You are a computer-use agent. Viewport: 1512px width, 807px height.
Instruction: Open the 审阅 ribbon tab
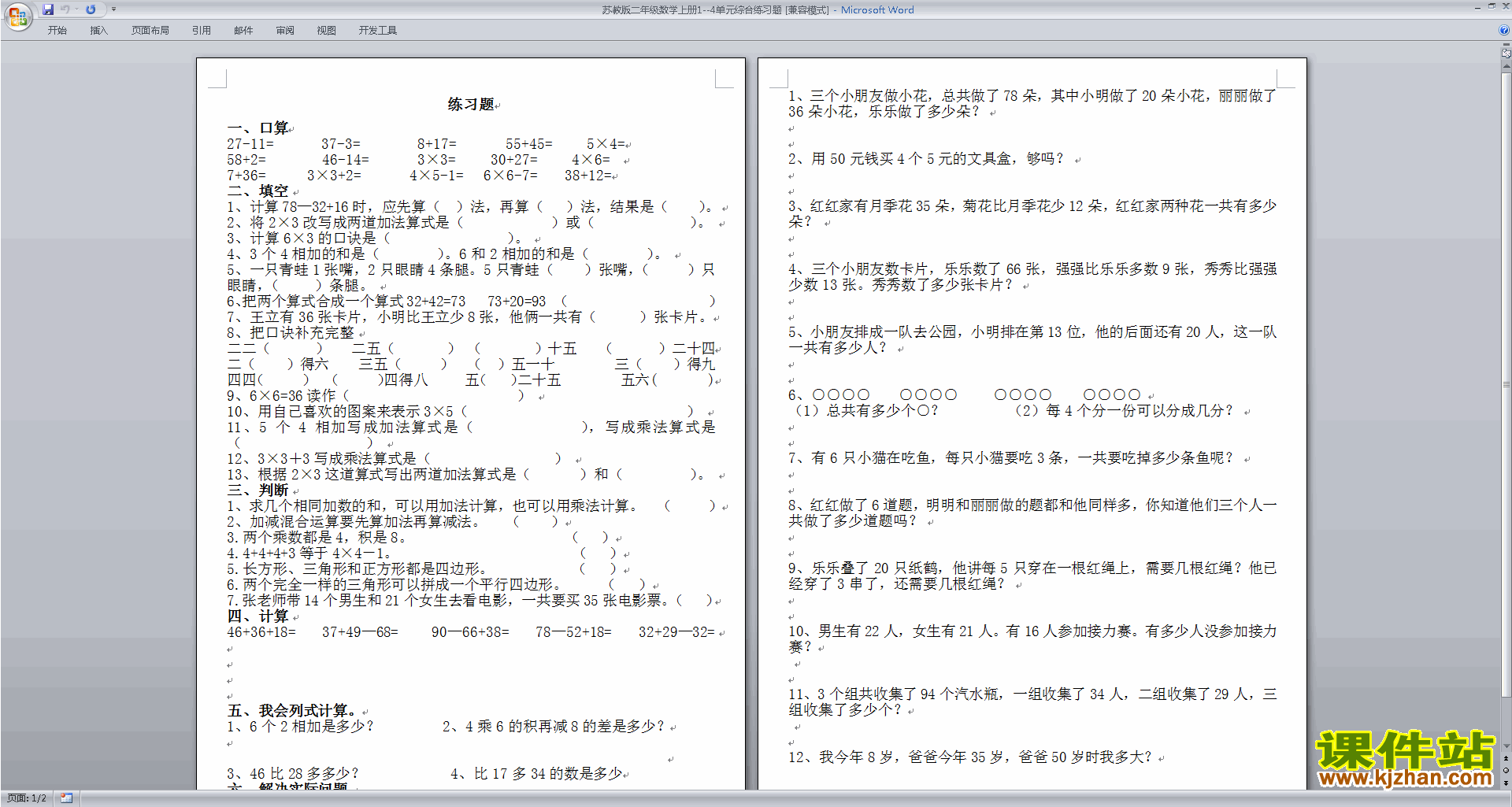click(285, 31)
